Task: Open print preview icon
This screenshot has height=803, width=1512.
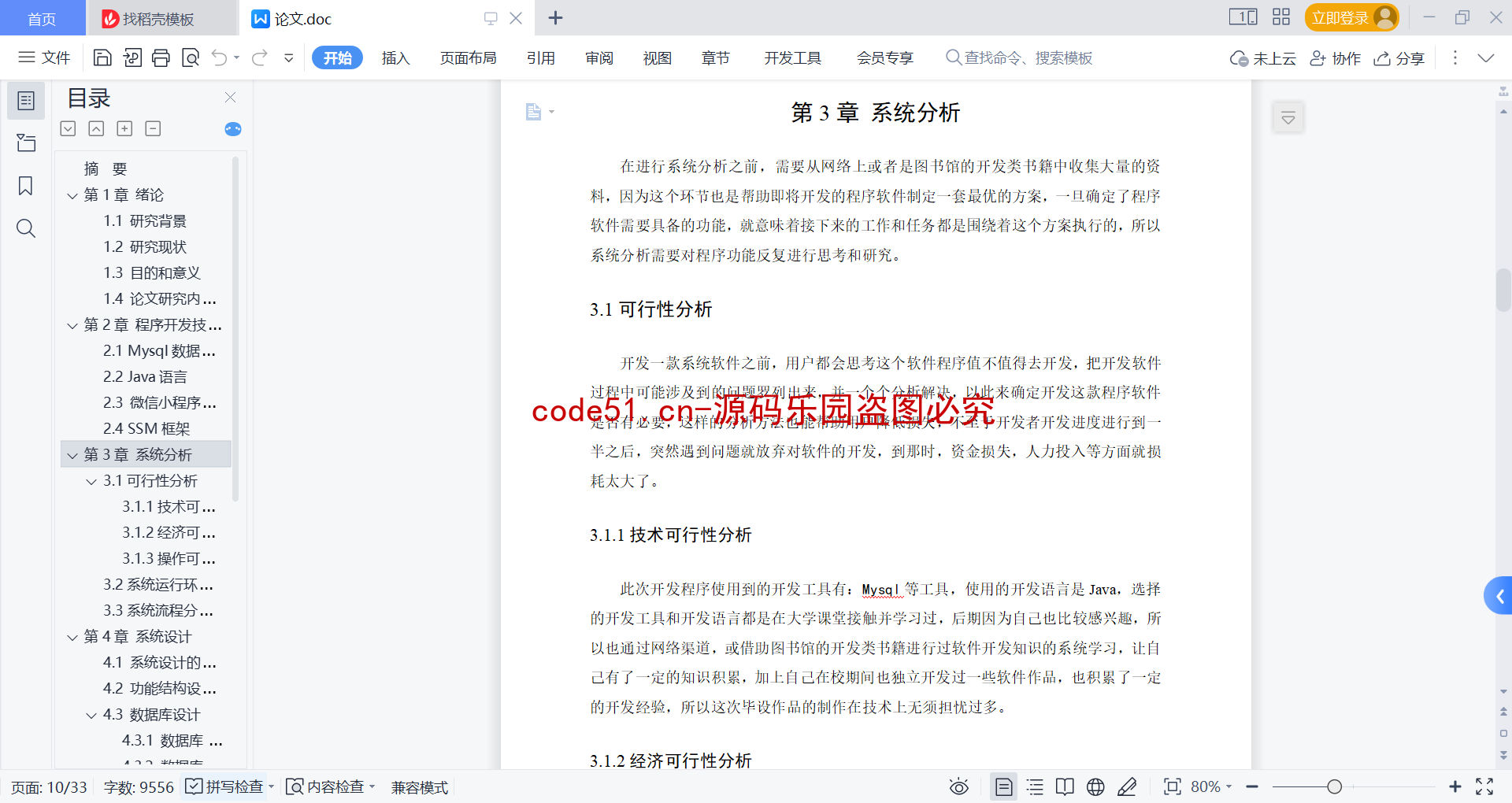Action: click(191, 57)
